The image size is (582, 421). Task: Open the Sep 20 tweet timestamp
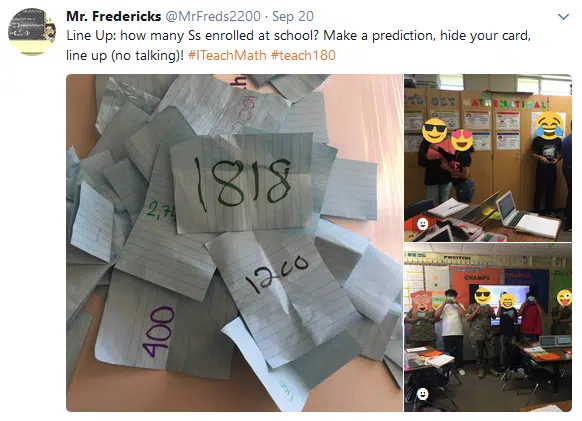293,16
